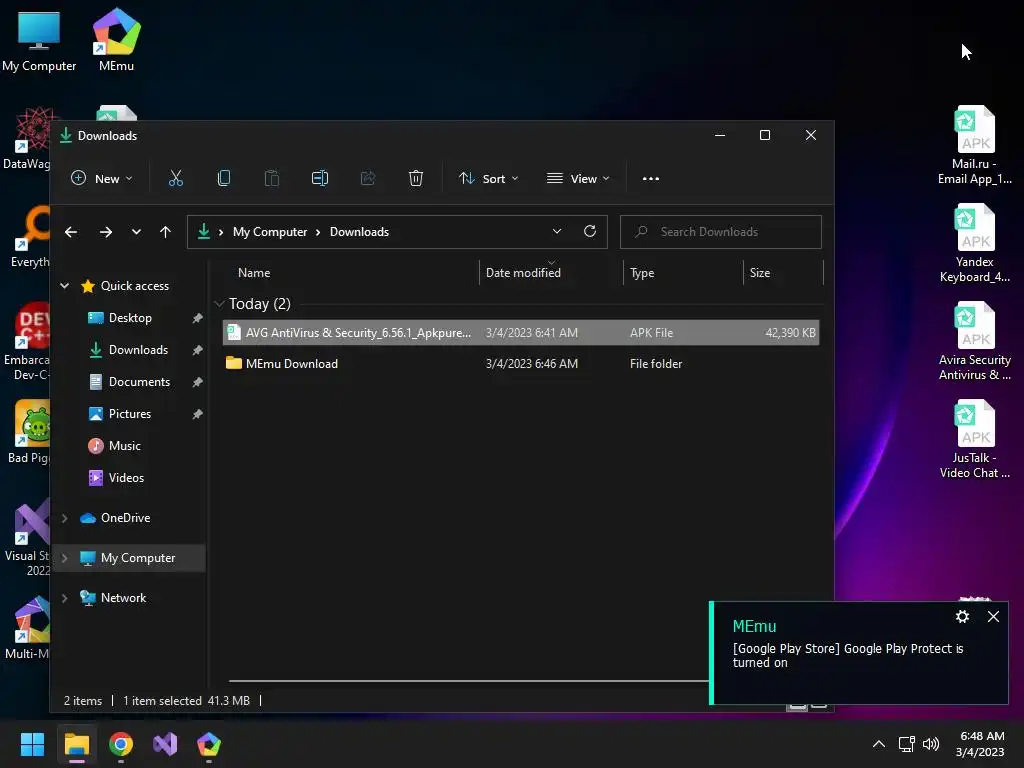Open the New item dropdown
1024x768 pixels.
102,178
